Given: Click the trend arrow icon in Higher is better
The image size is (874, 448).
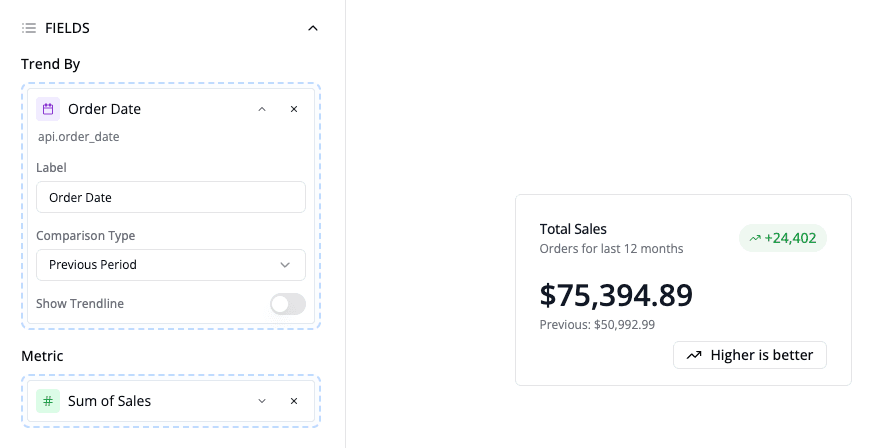Looking at the screenshot, I should point(694,355).
